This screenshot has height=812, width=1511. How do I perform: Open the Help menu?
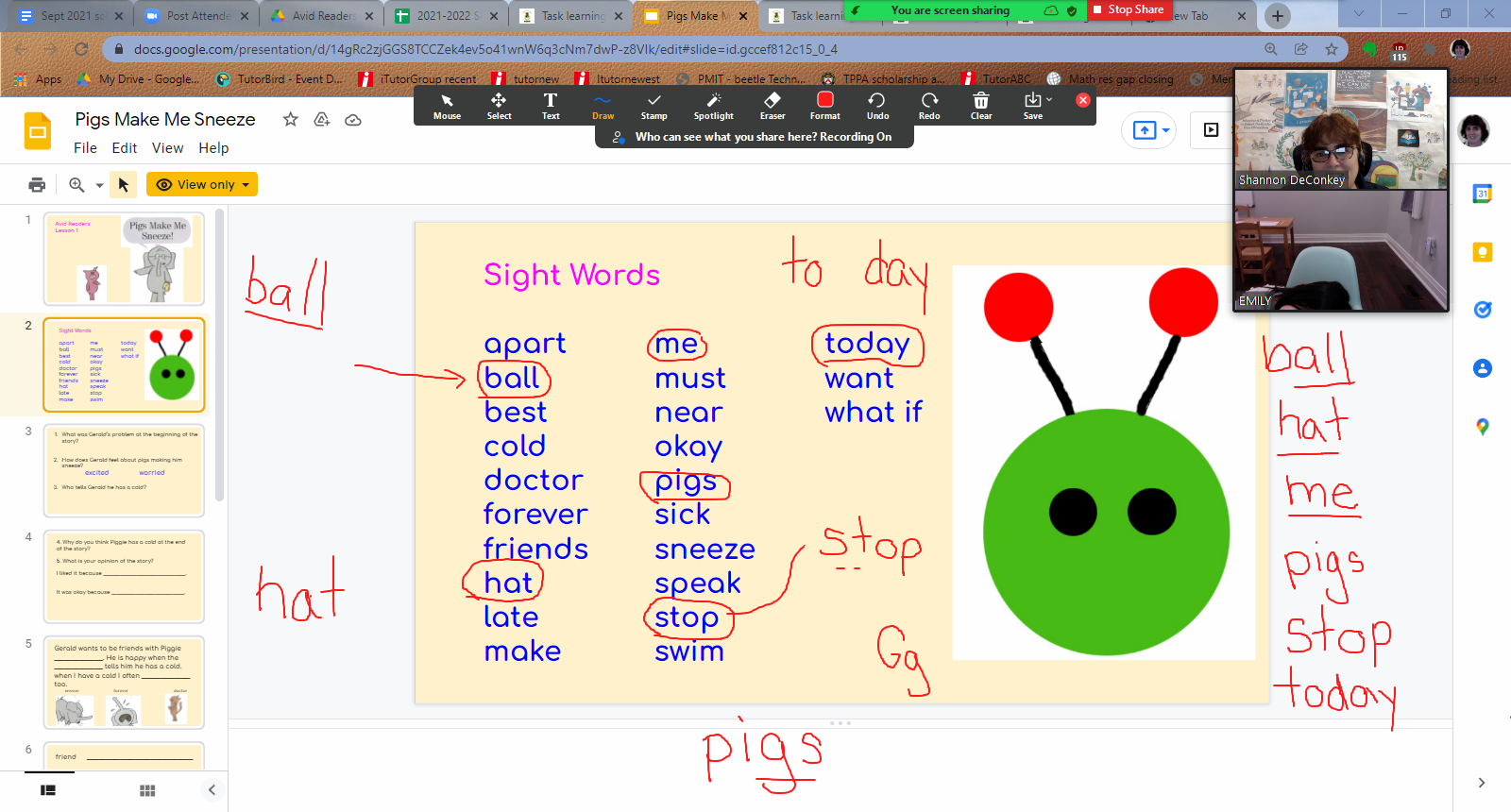[213, 147]
